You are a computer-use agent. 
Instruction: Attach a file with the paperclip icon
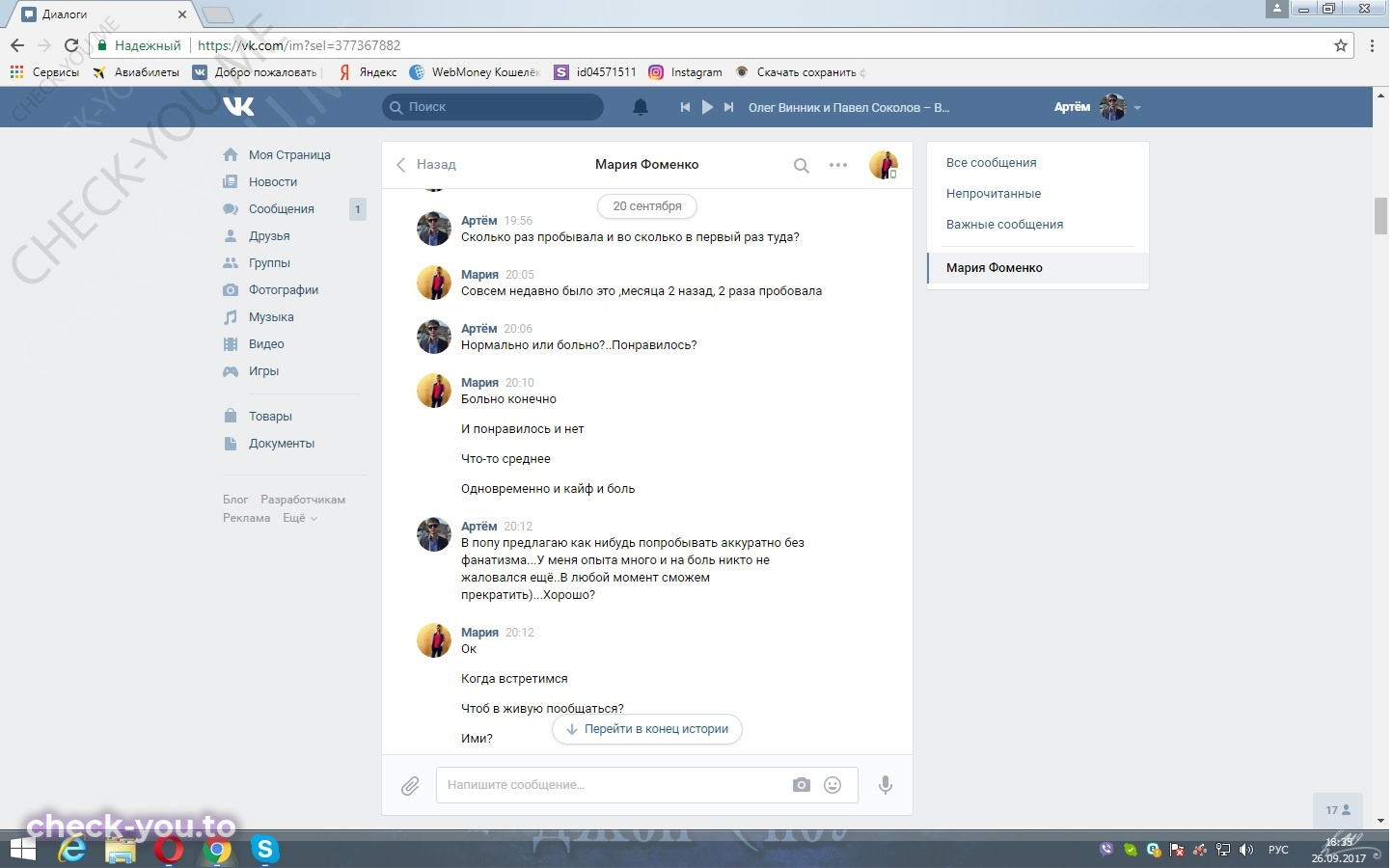point(410,786)
